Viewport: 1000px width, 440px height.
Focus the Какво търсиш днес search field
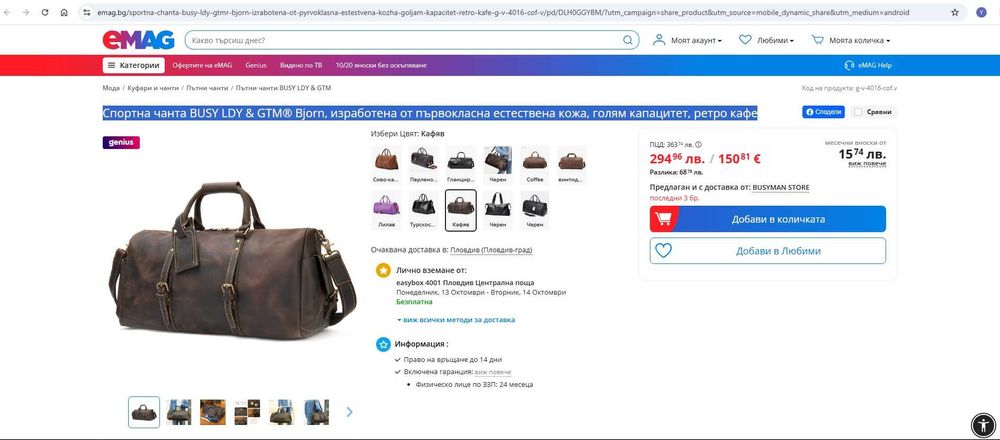pos(405,40)
